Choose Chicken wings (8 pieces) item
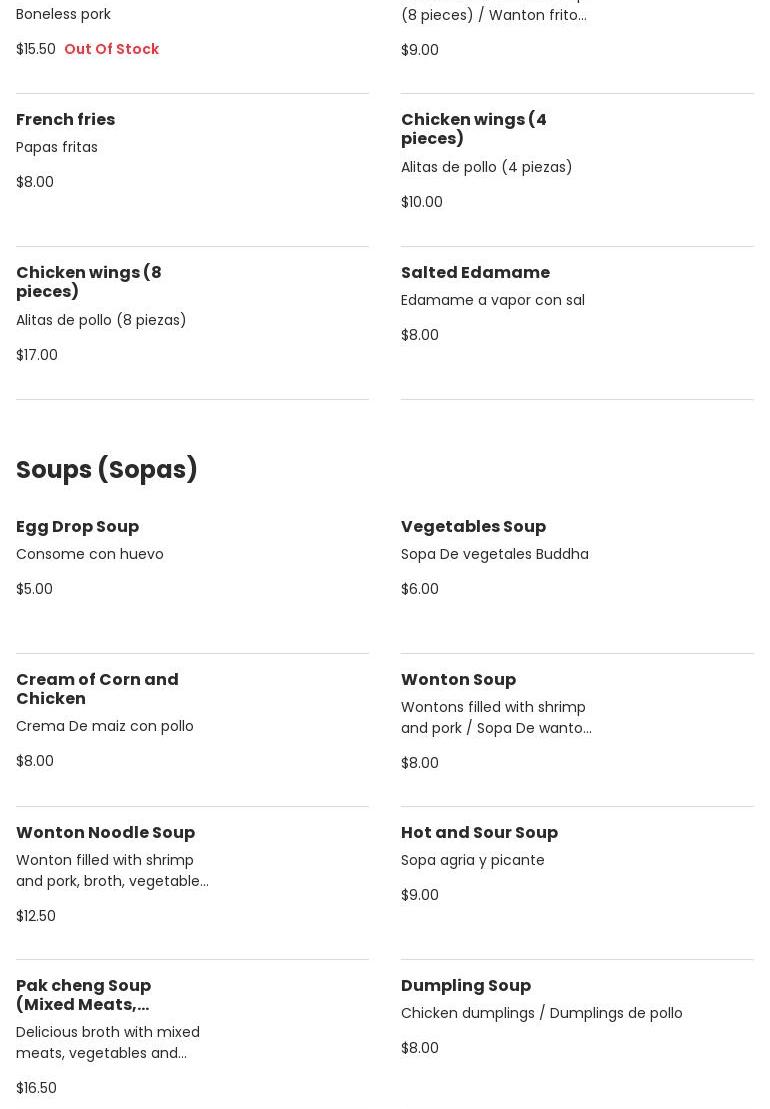The height and width of the screenshot is (1109, 770). tap(88, 282)
